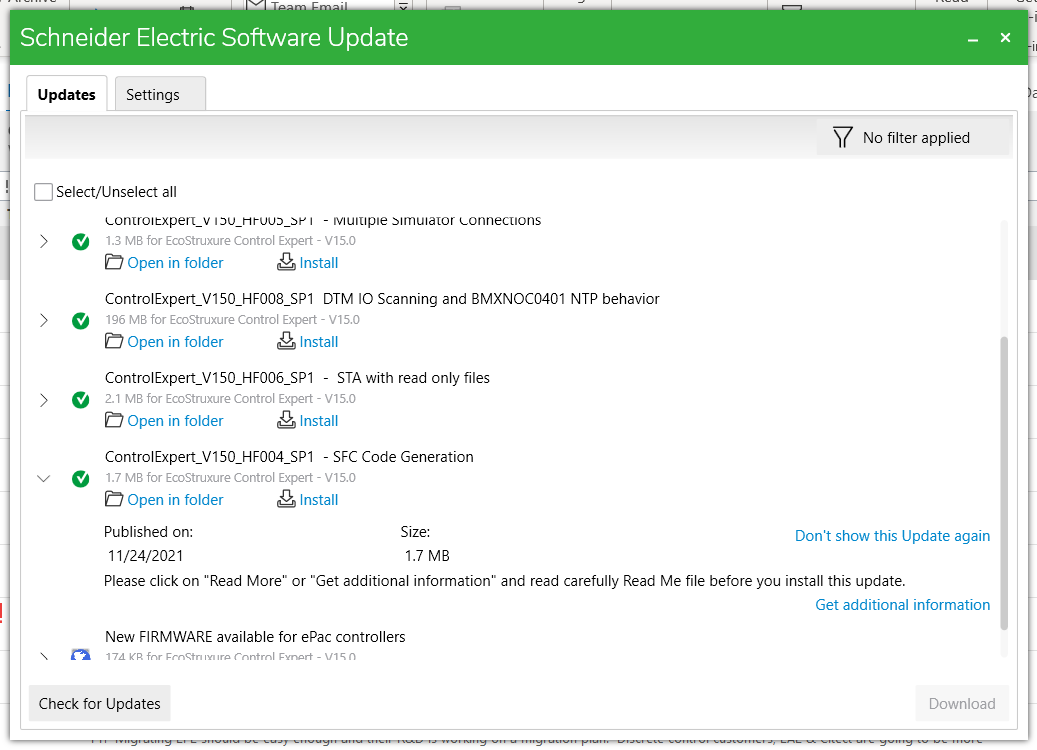Select New FIRMWARE available for ePac controllers
Image resolution: width=1037 pixels, height=750 pixels.
click(255, 637)
